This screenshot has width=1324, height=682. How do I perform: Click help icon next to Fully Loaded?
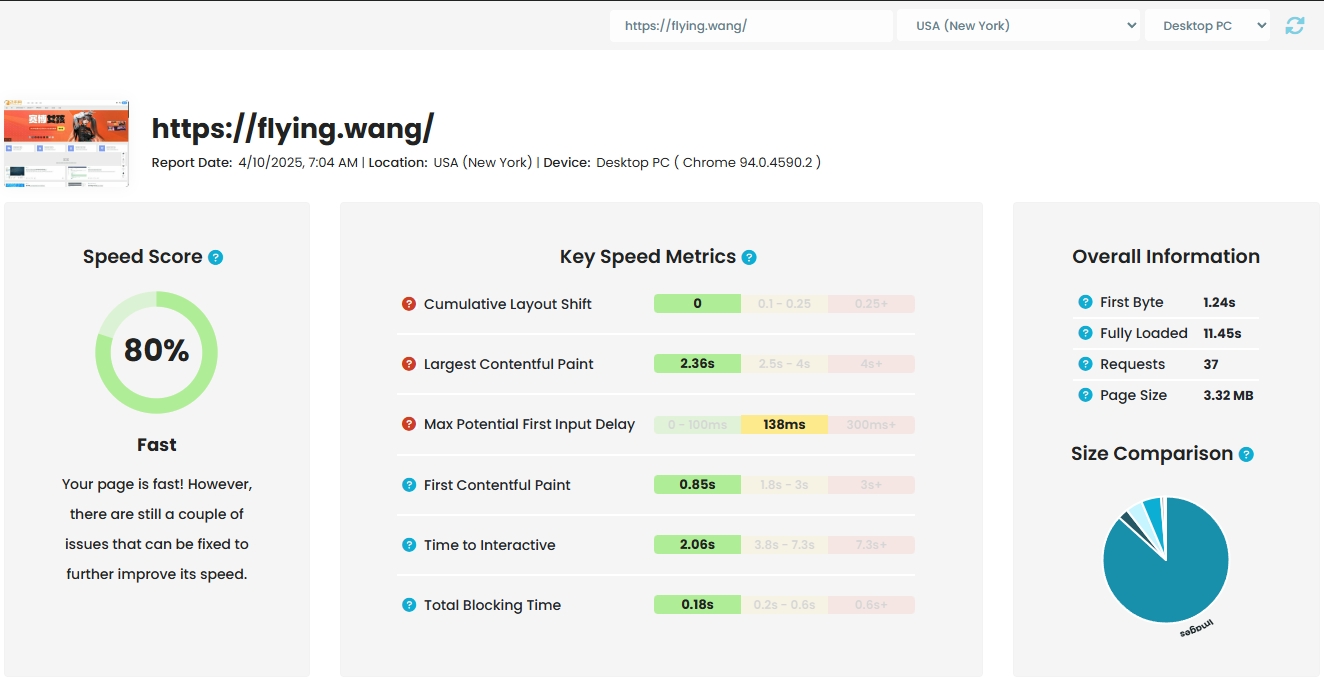(1085, 333)
